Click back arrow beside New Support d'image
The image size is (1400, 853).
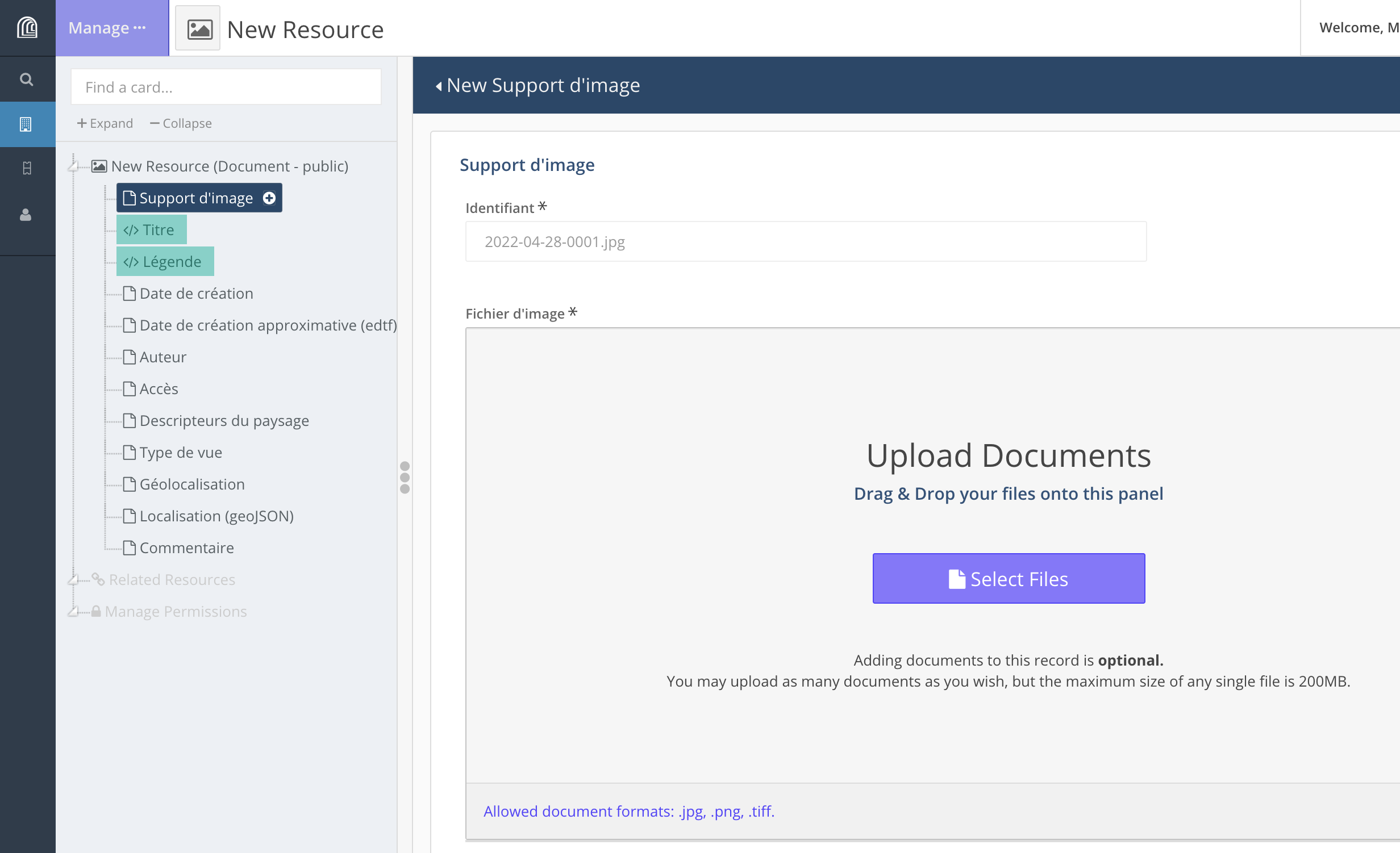[439, 86]
